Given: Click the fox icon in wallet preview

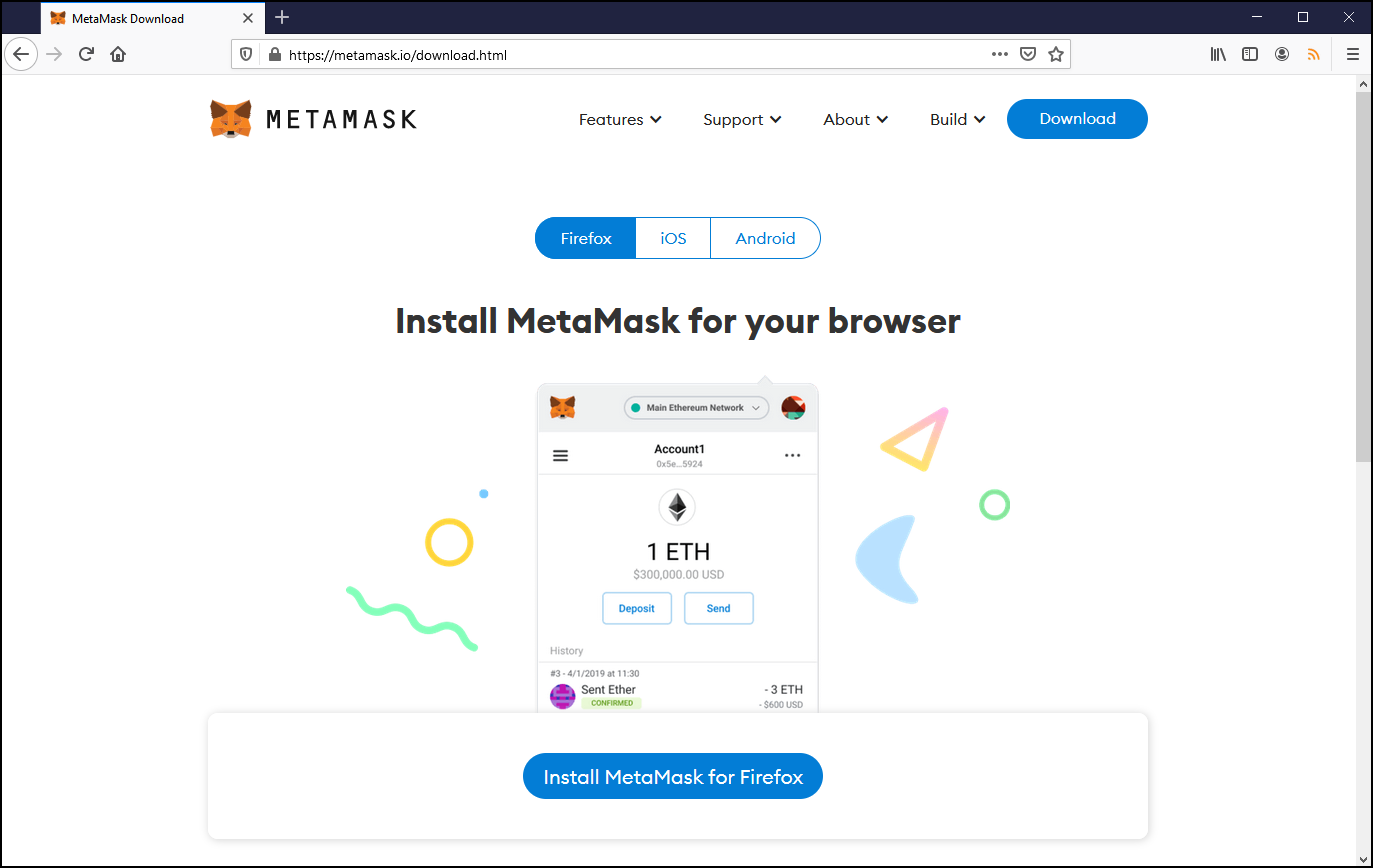Looking at the screenshot, I should (x=564, y=407).
